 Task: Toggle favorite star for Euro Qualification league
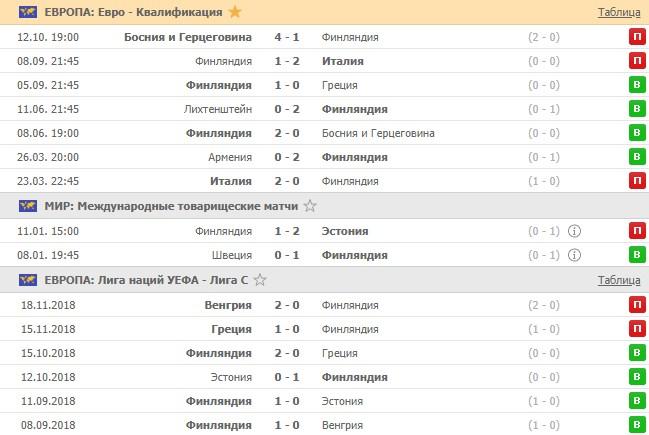(x=235, y=12)
